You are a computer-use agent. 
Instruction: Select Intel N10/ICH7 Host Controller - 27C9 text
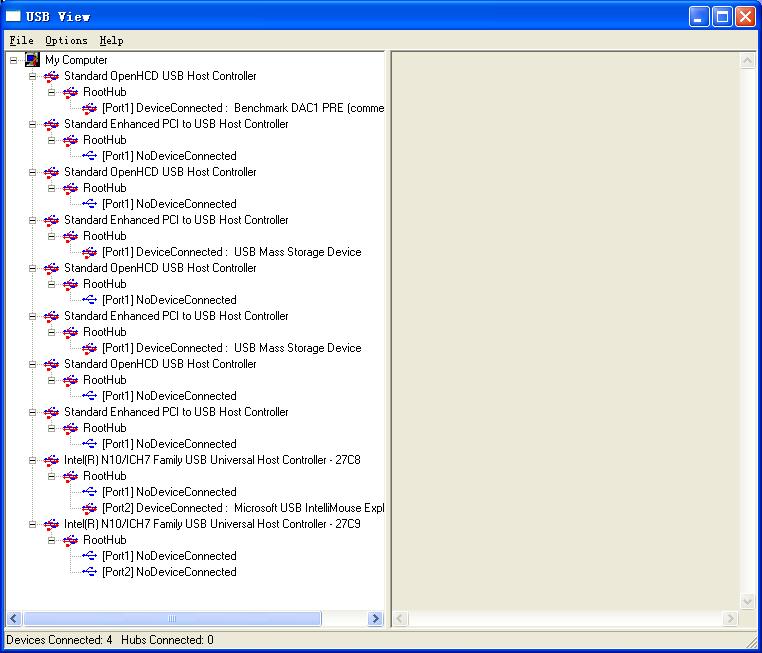tap(212, 524)
